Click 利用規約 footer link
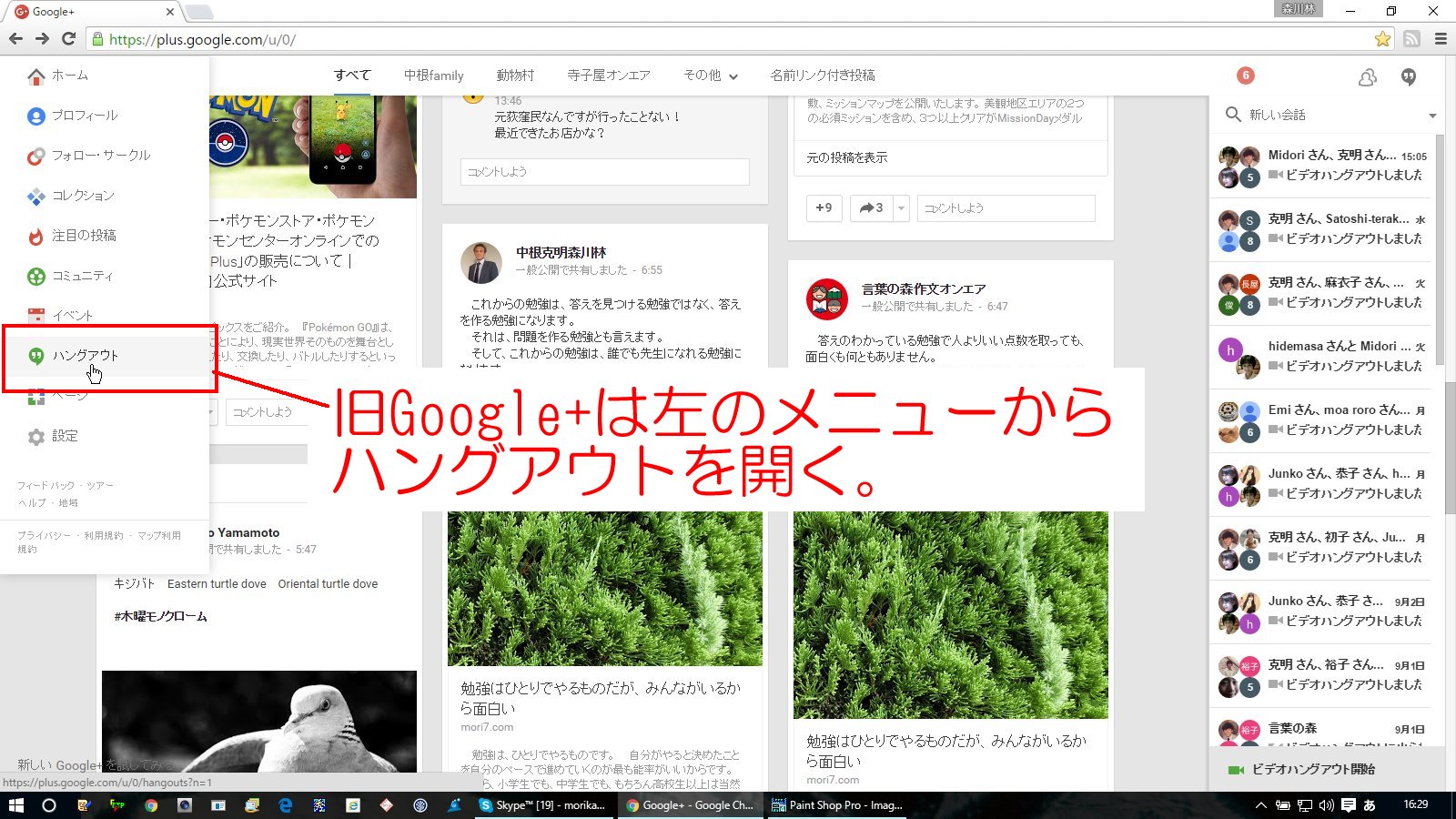This screenshot has height=819, width=1456. [104, 536]
